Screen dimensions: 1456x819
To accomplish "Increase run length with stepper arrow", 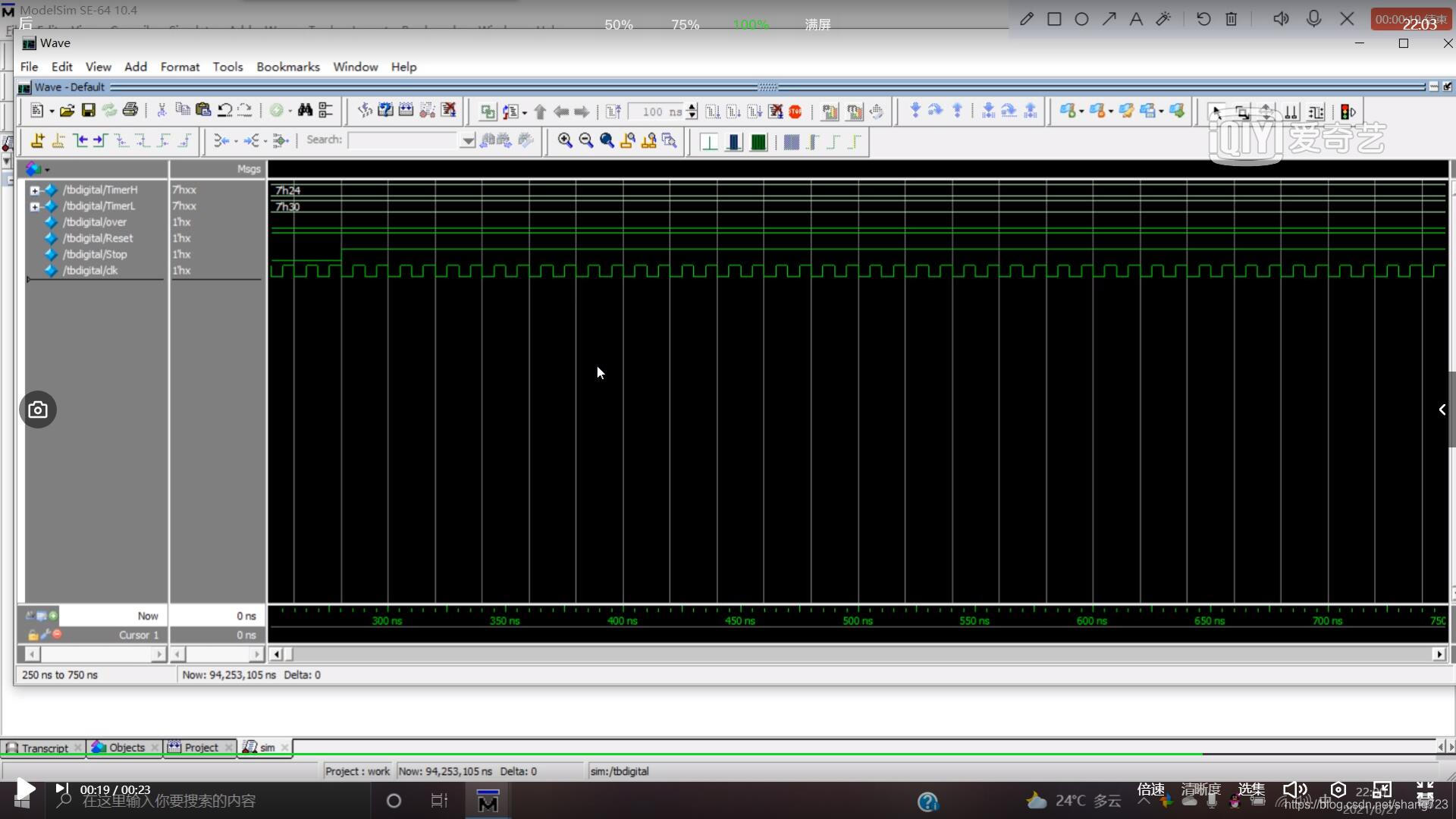I will (692, 108).
